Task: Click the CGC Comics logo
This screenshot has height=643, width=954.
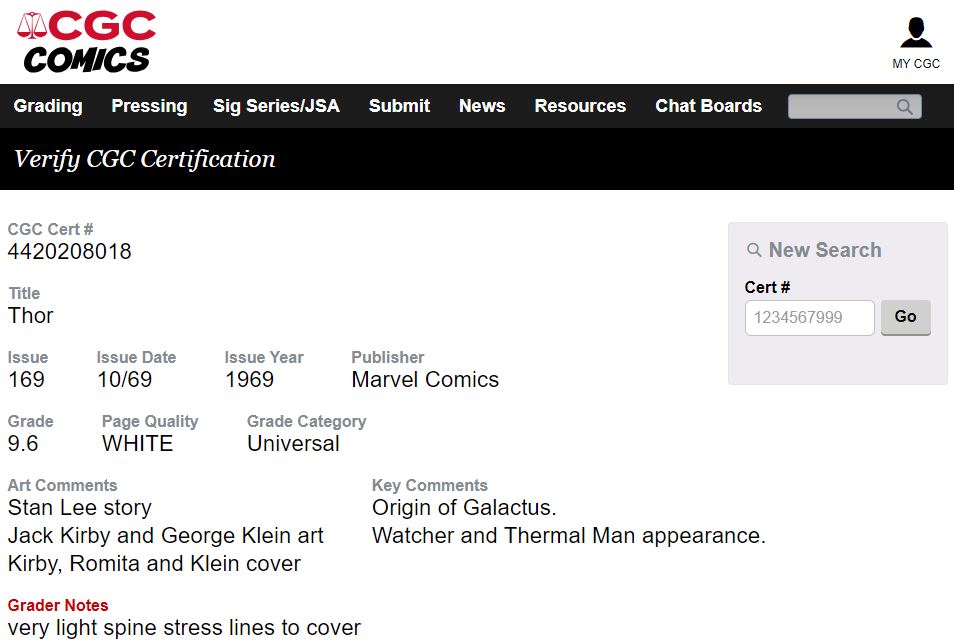Action: coord(86,41)
